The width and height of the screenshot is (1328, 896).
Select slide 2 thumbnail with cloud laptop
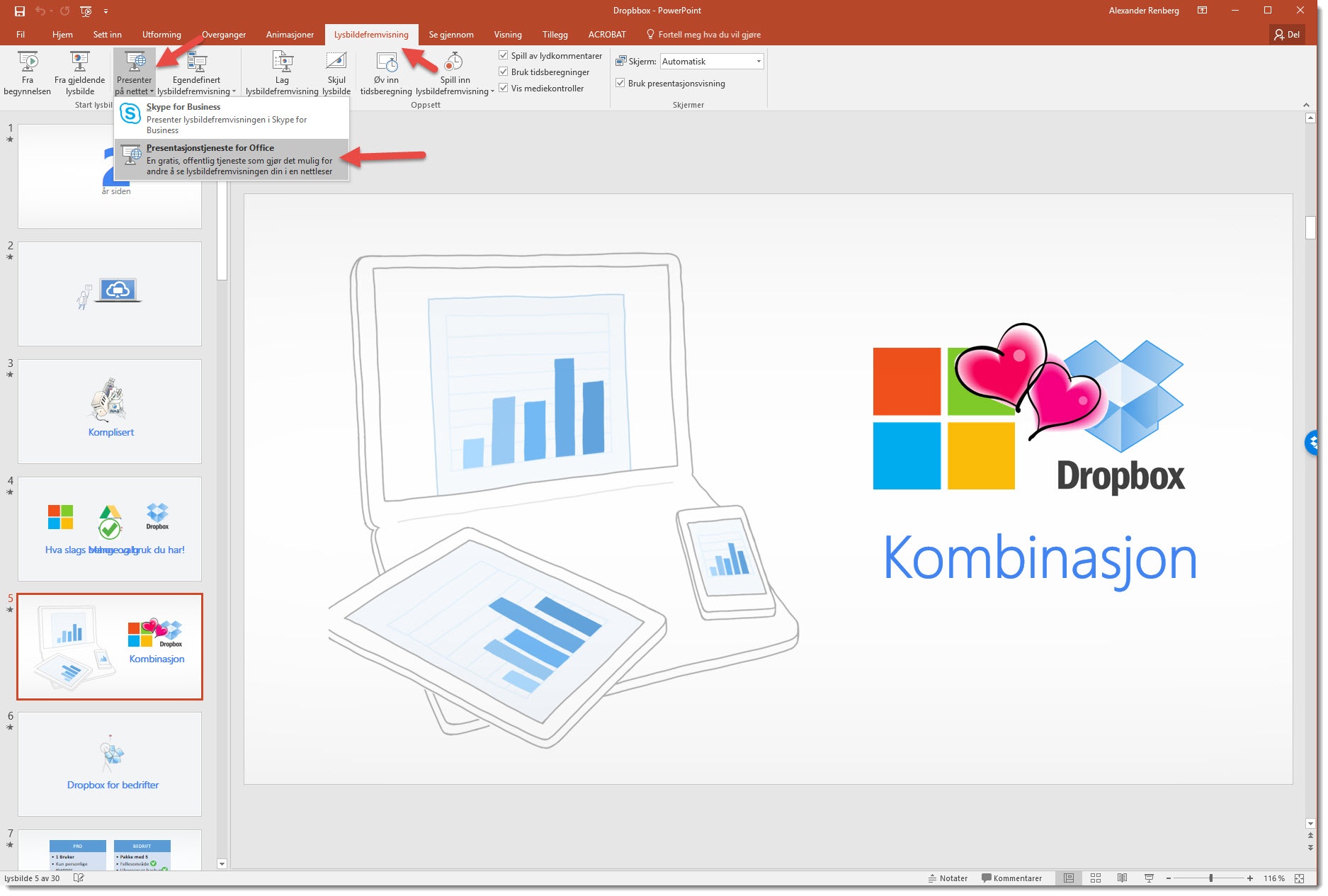(110, 293)
